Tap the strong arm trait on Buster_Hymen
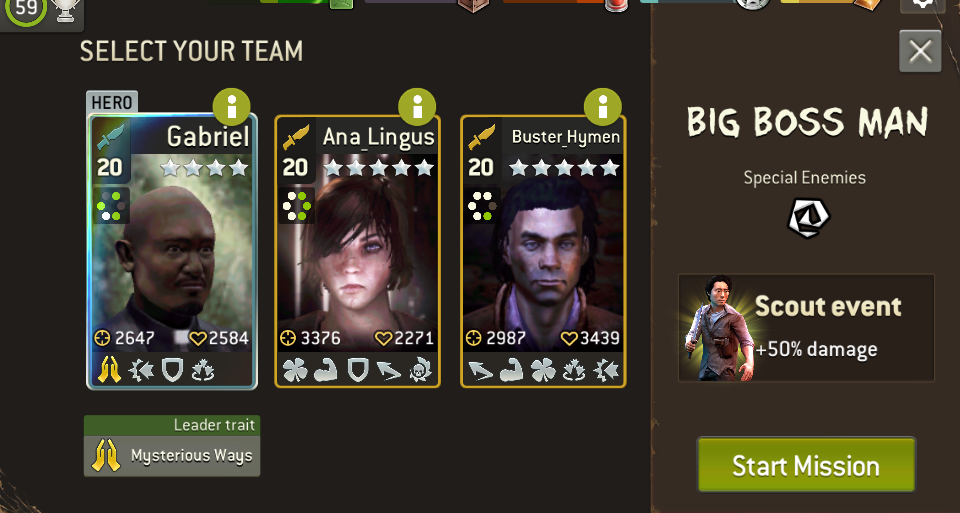Image resolution: width=960 pixels, height=513 pixels. (512, 370)
